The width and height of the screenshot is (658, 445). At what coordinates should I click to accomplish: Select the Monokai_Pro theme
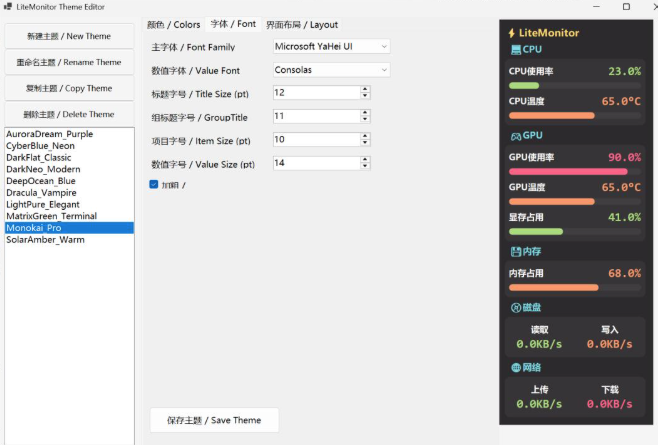click(70, 228)
